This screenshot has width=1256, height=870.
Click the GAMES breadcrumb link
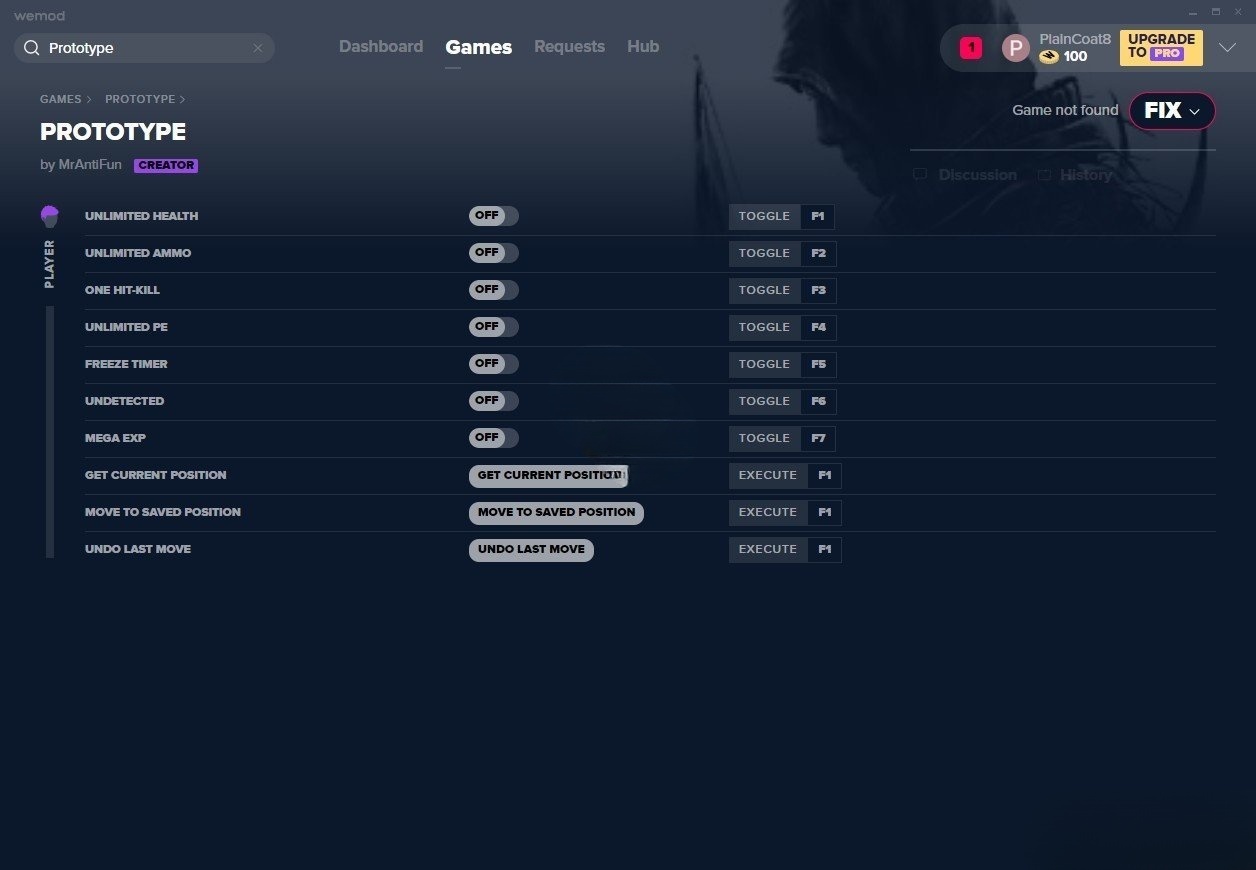61,100
